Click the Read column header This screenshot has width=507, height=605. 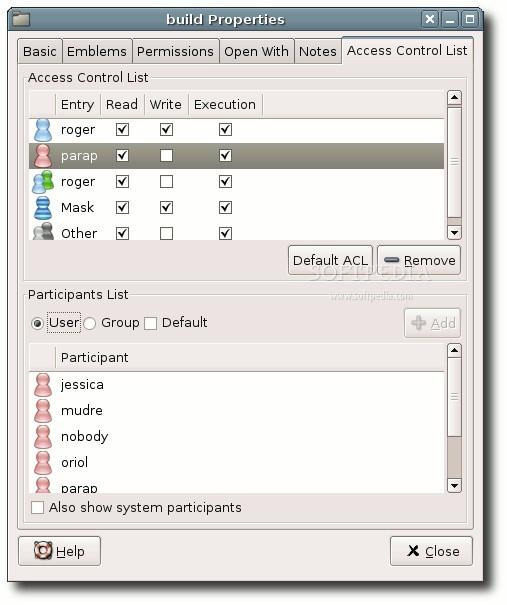point(122,105)
